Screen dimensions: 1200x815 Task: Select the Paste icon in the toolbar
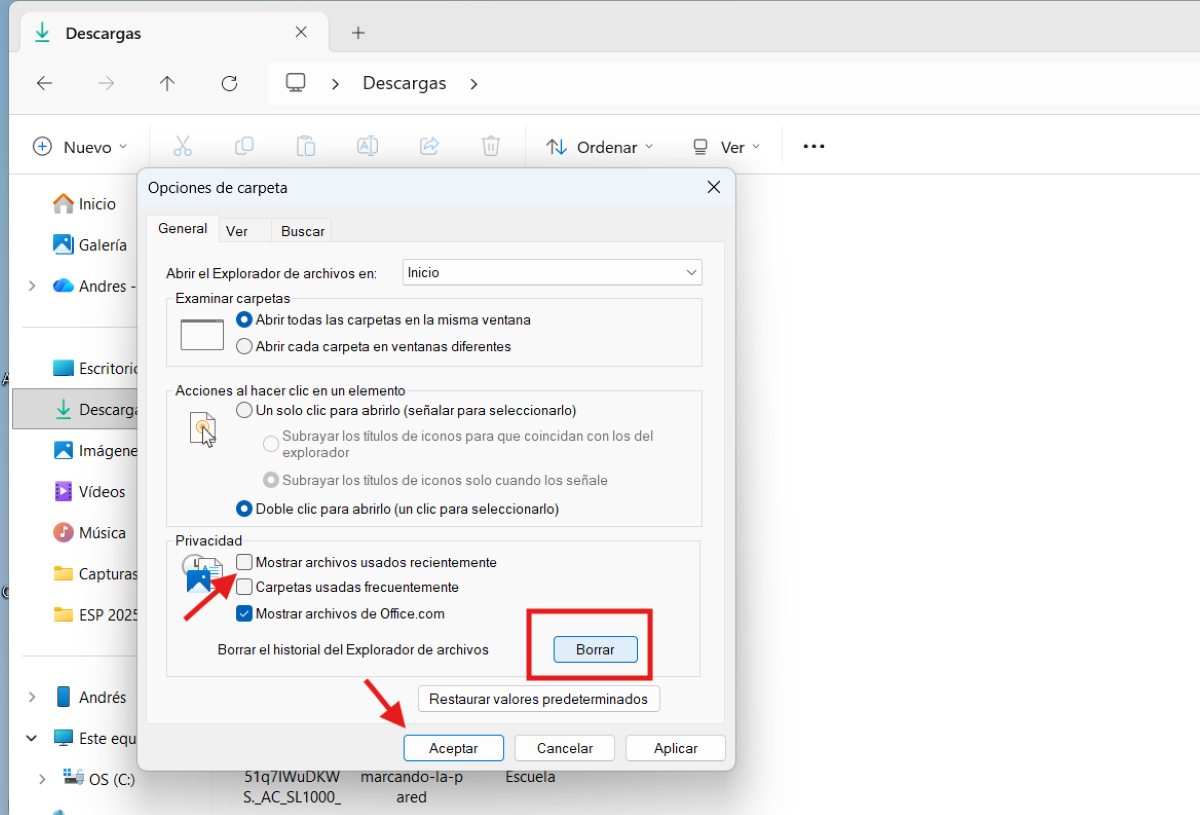click(306, 146)
